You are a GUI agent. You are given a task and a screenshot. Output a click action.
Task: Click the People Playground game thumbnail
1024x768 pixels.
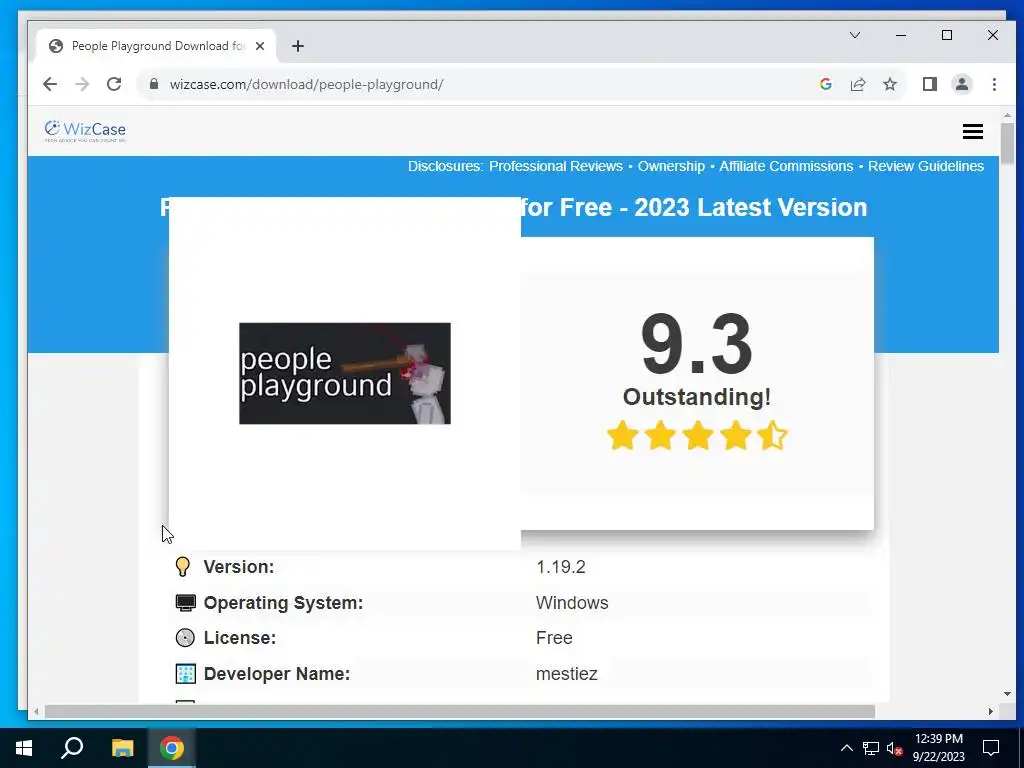(x=345, y=374)
